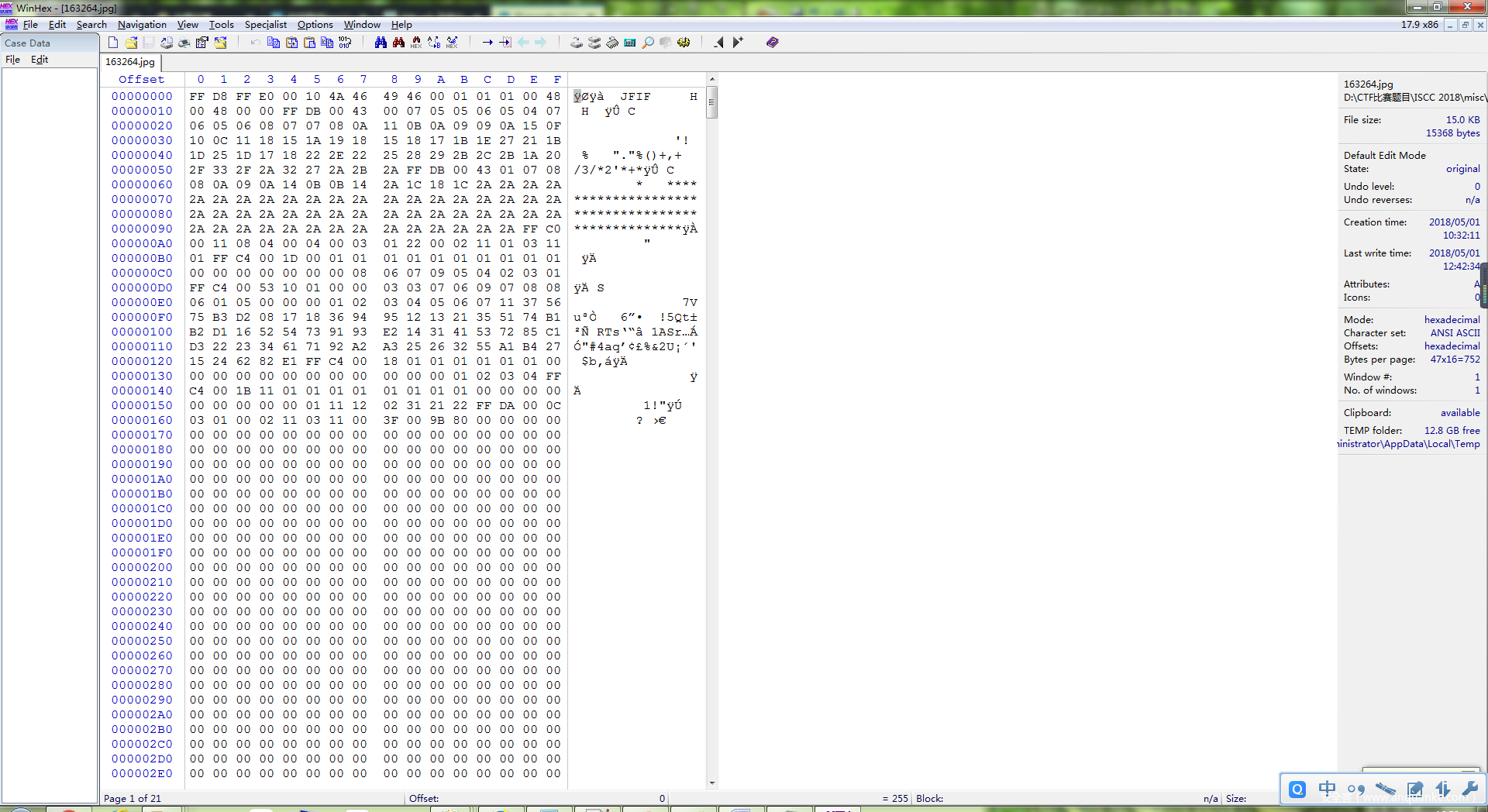Click the IME handwriting pad icon

point(1414,790)
